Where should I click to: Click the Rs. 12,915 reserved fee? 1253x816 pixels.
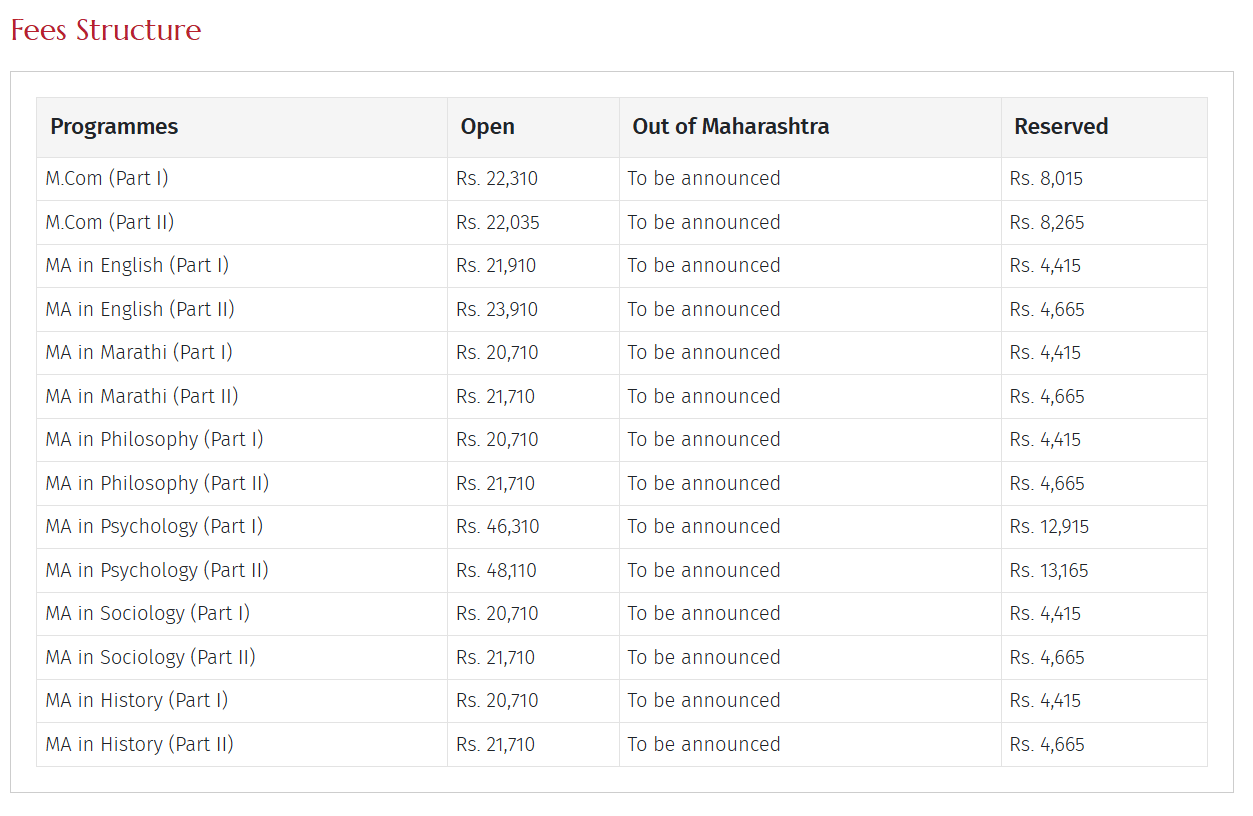(1049, 527)
